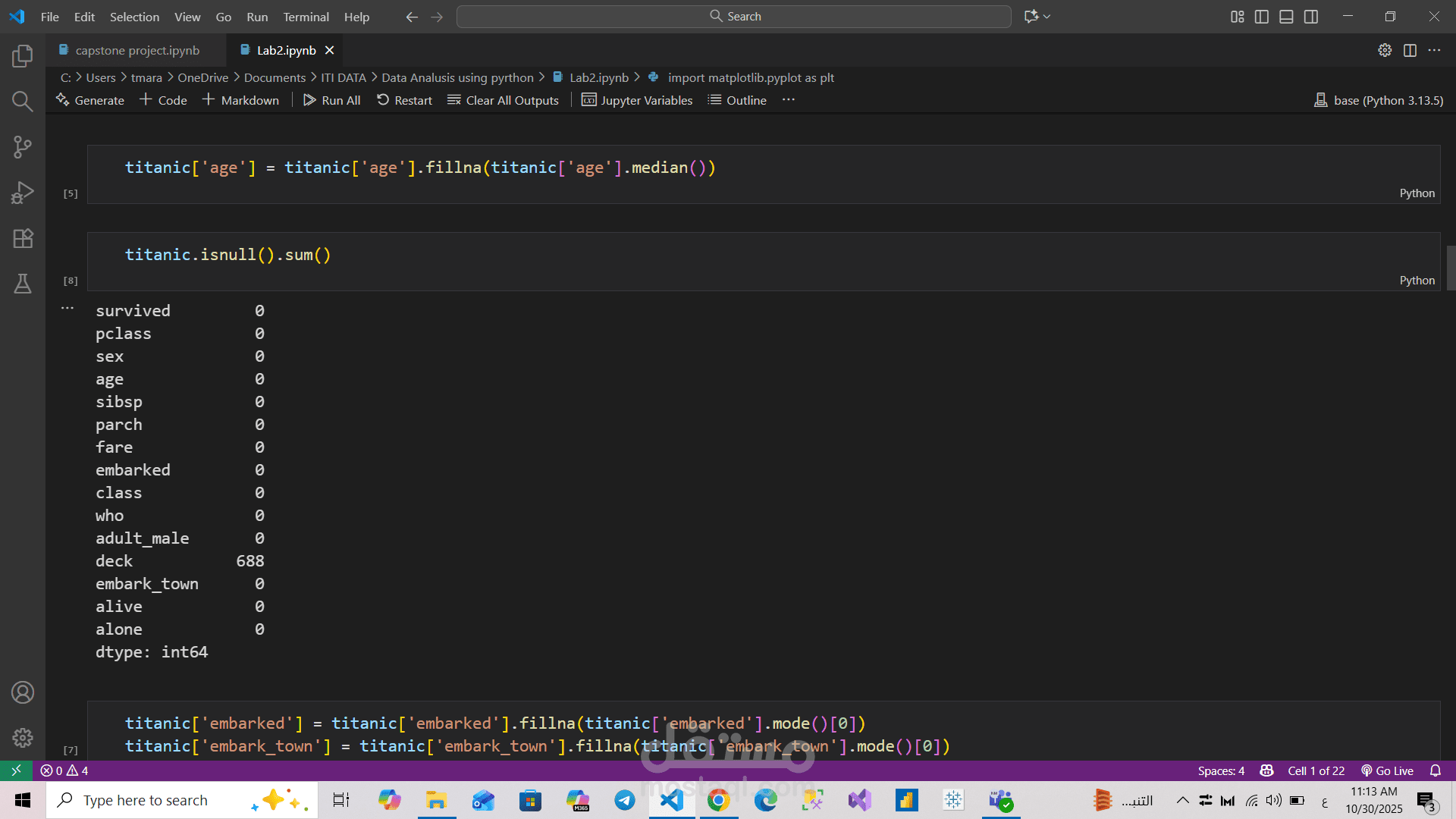Screen dimensions: 1456x819
Task: Toggle the Panel layout button
Action: coord(1286,17)
